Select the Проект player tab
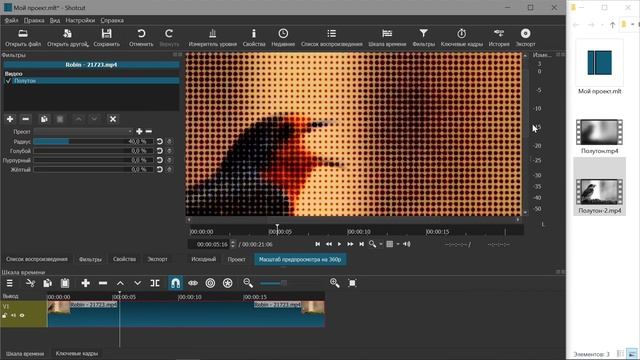This screenshot has width=640, height=360. pos(236,259)
